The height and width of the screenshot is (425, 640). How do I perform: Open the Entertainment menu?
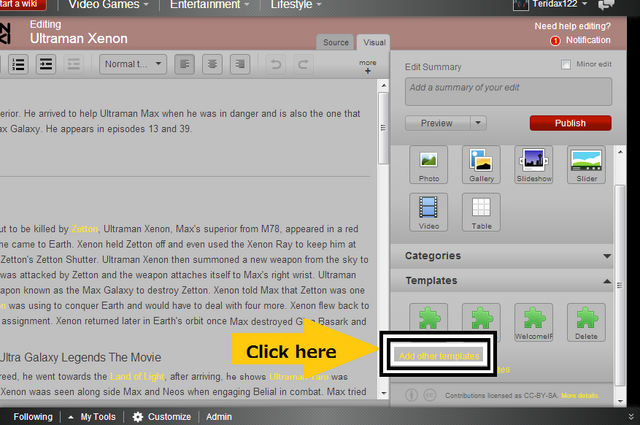209,5
